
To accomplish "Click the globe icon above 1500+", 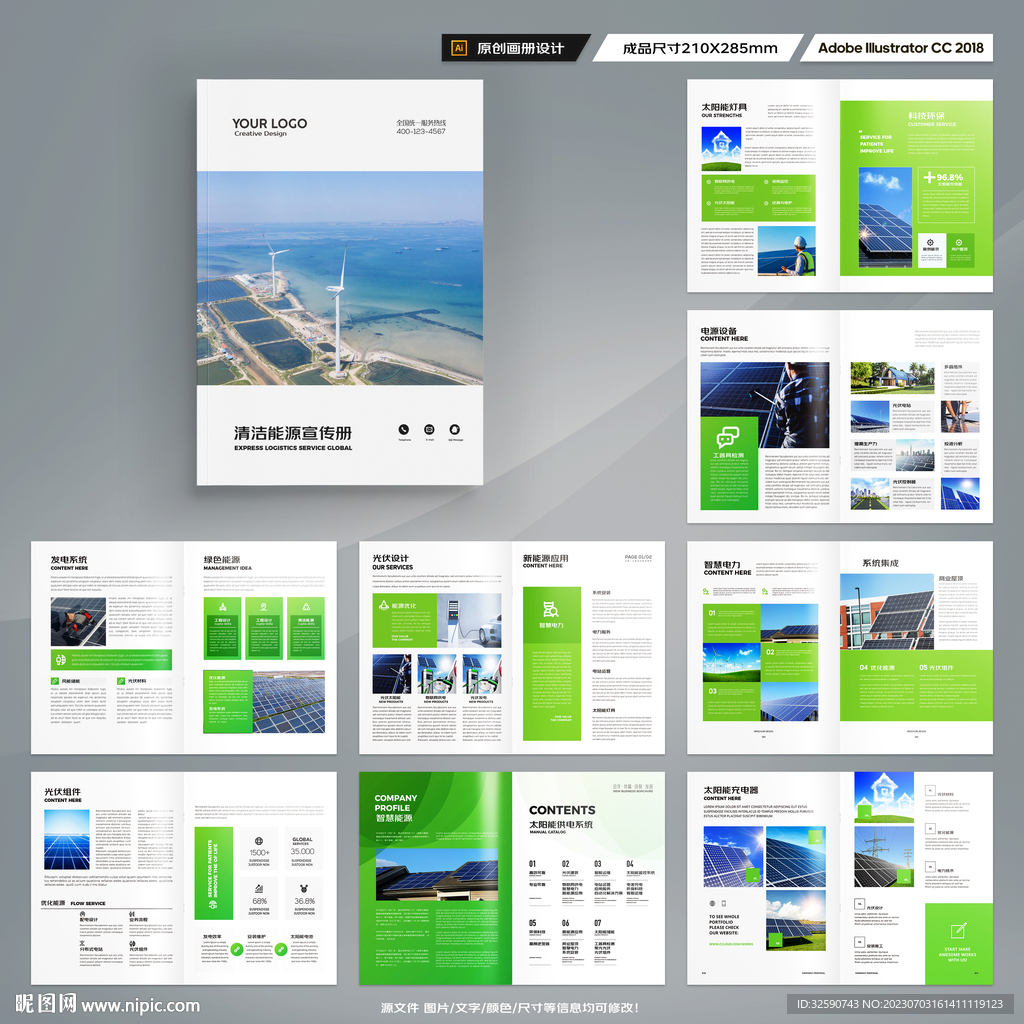I will tap(259, 841).
